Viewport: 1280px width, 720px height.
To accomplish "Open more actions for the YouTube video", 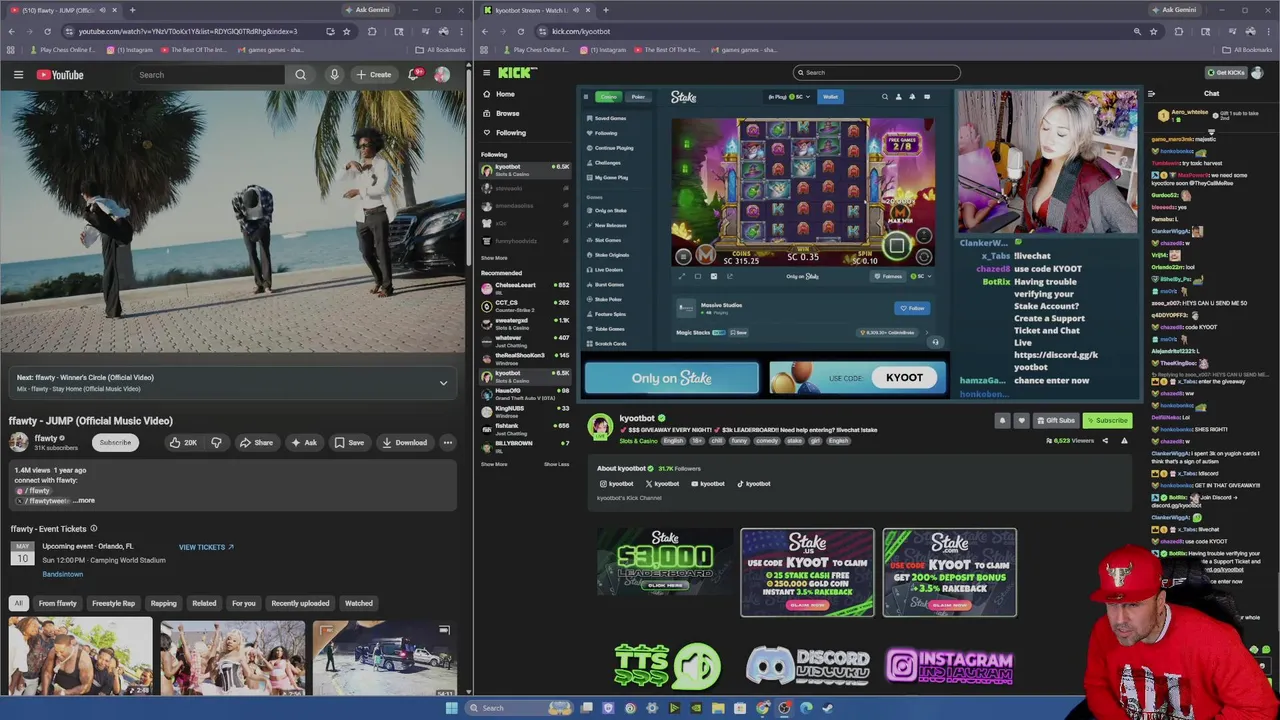I will coord(447,442).
